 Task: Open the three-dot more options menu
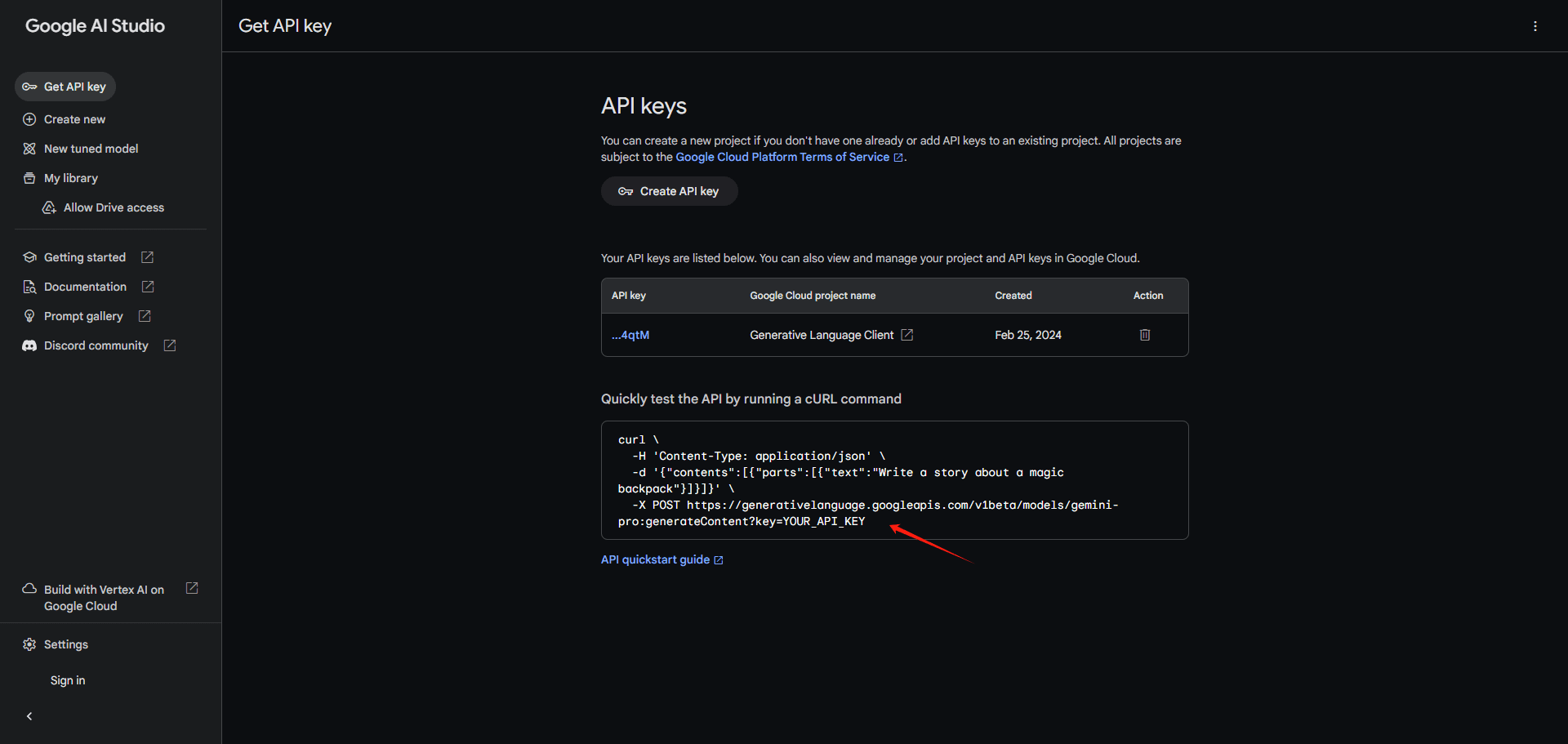click(1535, 26)
